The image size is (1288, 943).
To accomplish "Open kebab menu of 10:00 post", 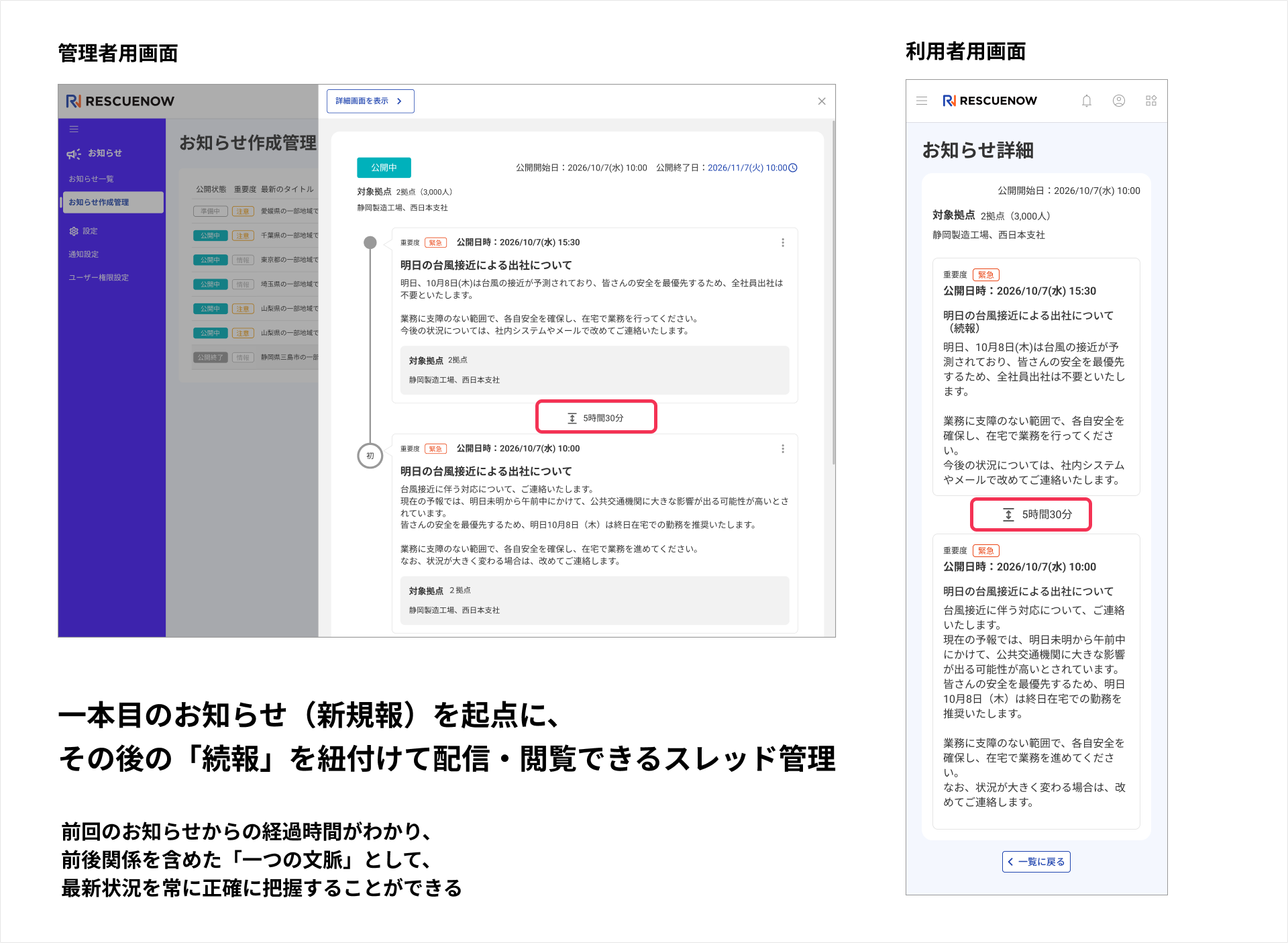I will 782,448.
